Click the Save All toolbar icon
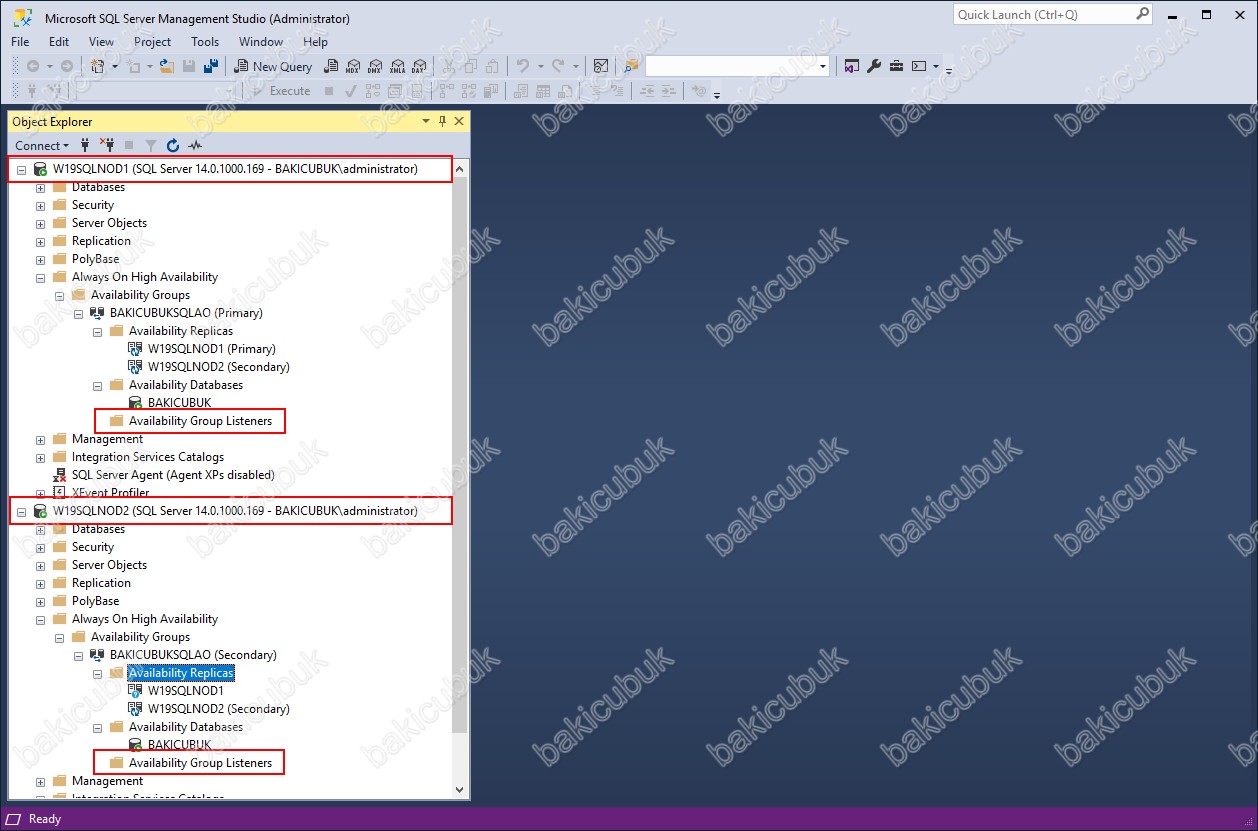Screen dimensions: 1258x831 tap(211, 66)
